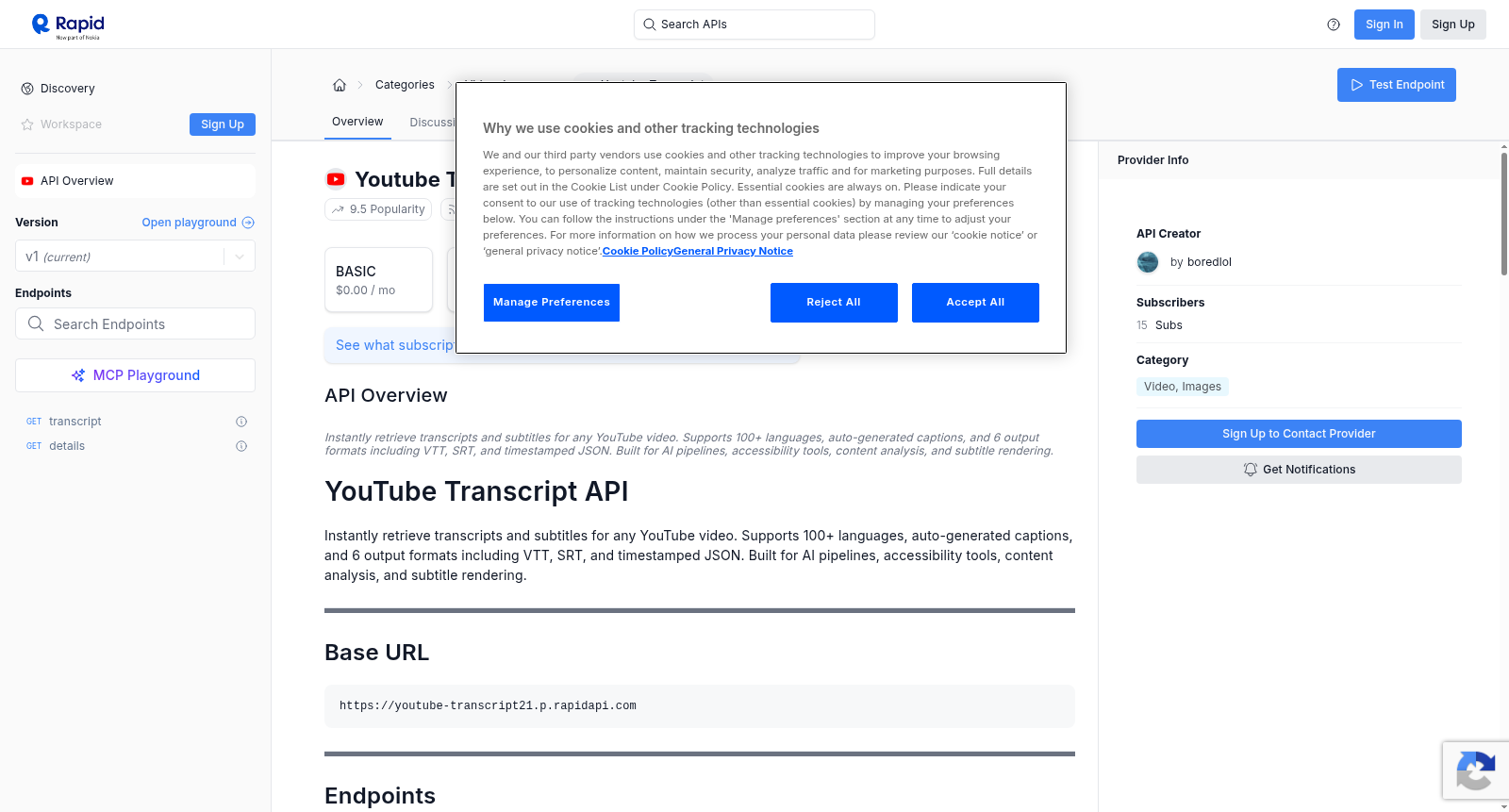This screenshot has width=1509, height=812.
Task: Click the 9.5 Popularity badge
Action: pos(378,209)
